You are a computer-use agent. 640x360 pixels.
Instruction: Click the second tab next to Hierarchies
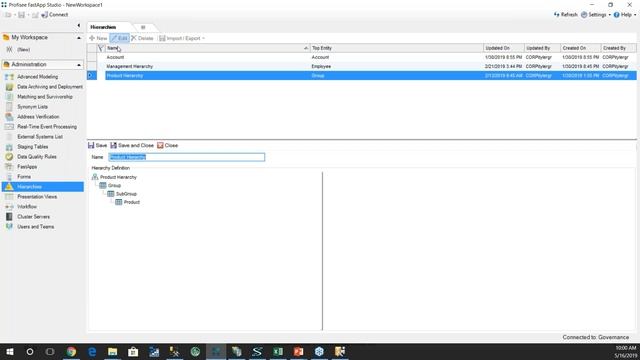[x=143, y=27]
